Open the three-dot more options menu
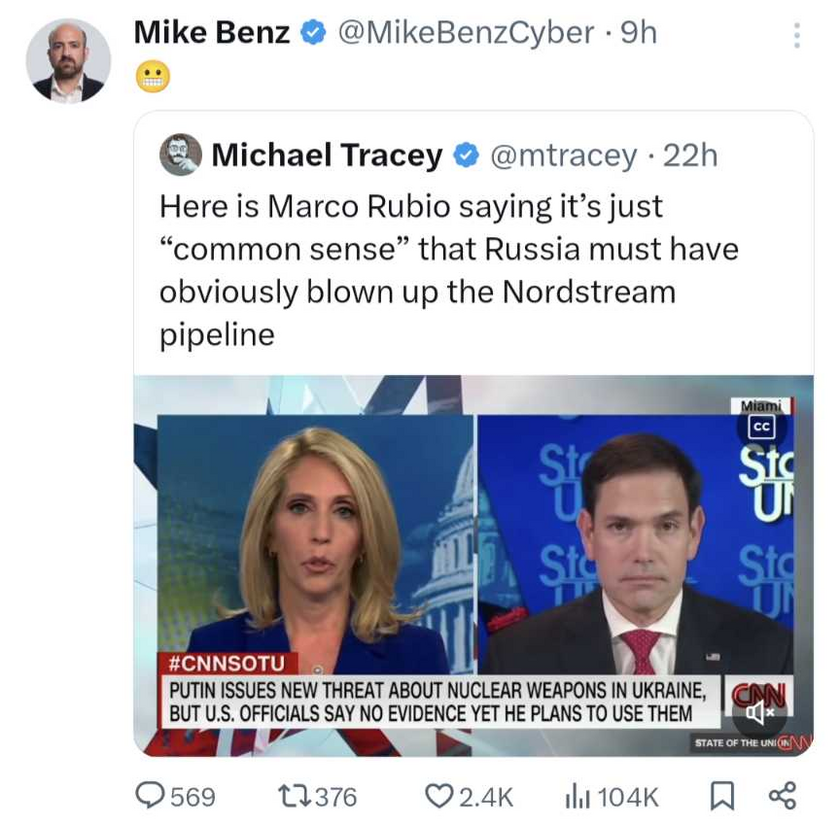The width and height of the screenshot is (840, 823). click(796, 35)
